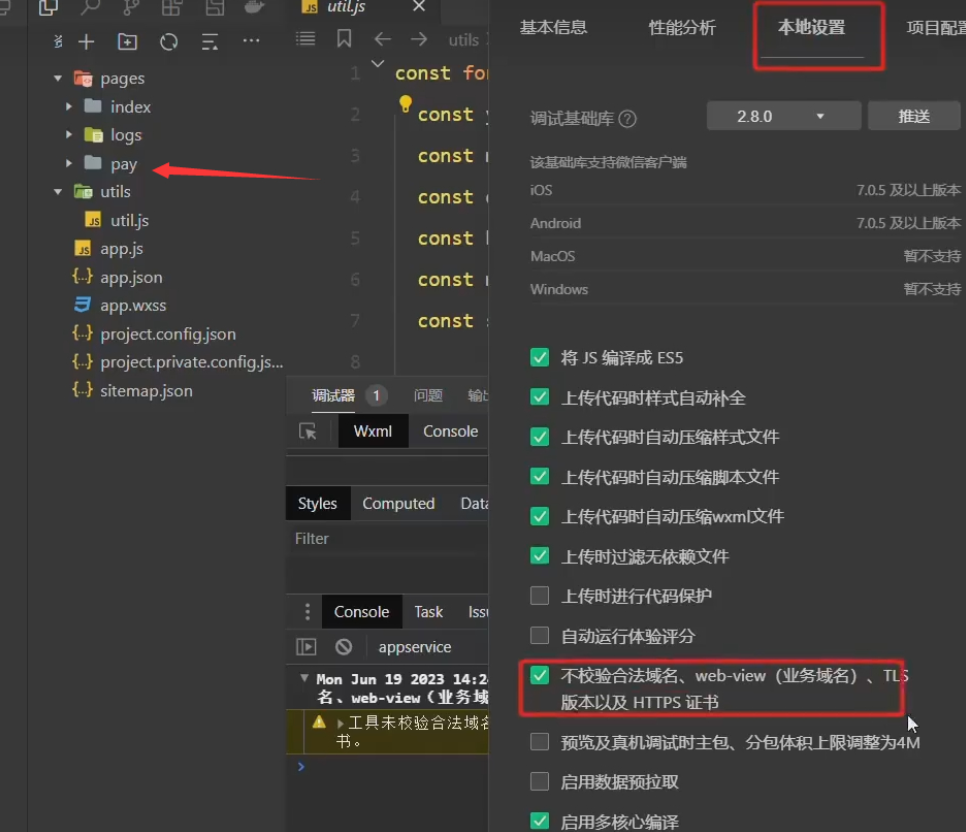Click the bookmark icon above the editor
Image resolution: width=966 pixels, height=832 pixels.
point(344,39)
